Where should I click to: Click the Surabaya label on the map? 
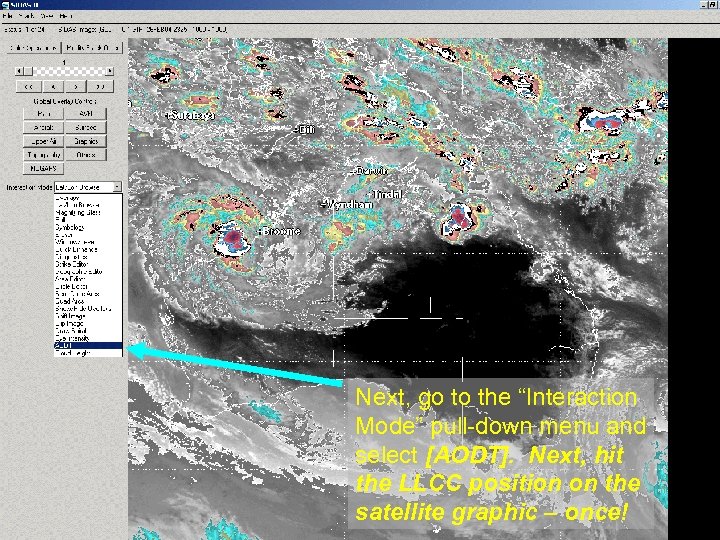192,115
